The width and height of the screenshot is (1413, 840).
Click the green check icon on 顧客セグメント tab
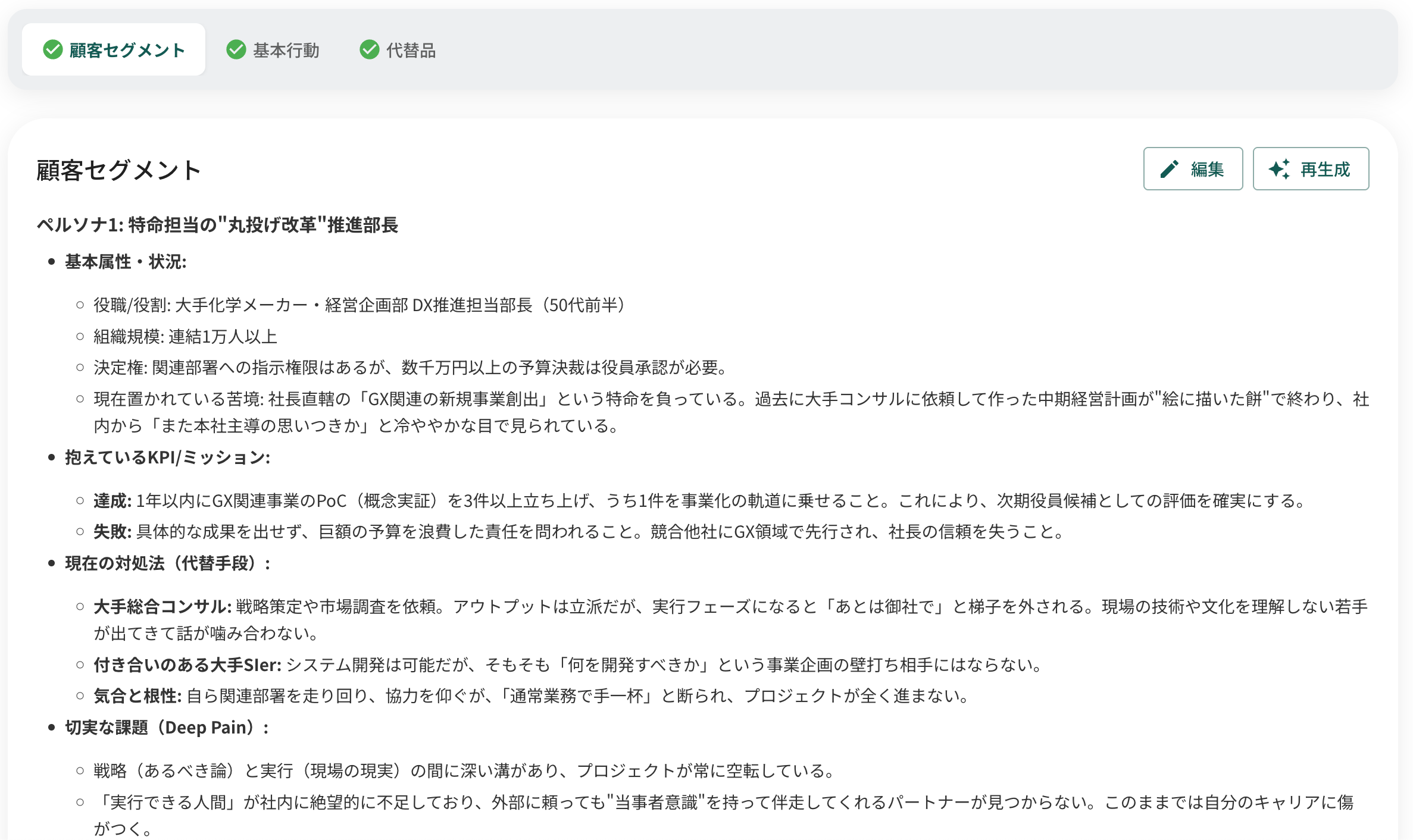coord(52,50)
